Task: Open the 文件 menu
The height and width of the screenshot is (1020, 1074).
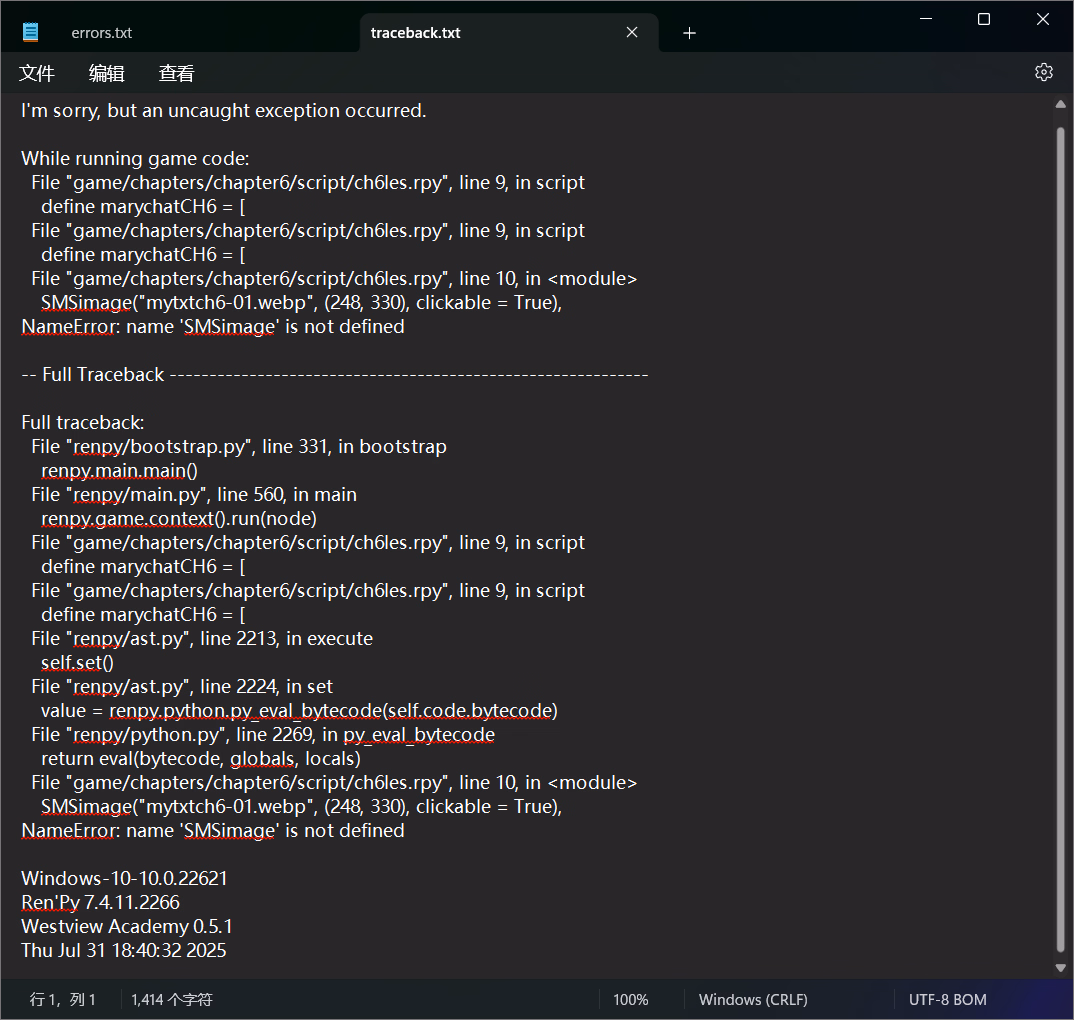Action: 37,73
